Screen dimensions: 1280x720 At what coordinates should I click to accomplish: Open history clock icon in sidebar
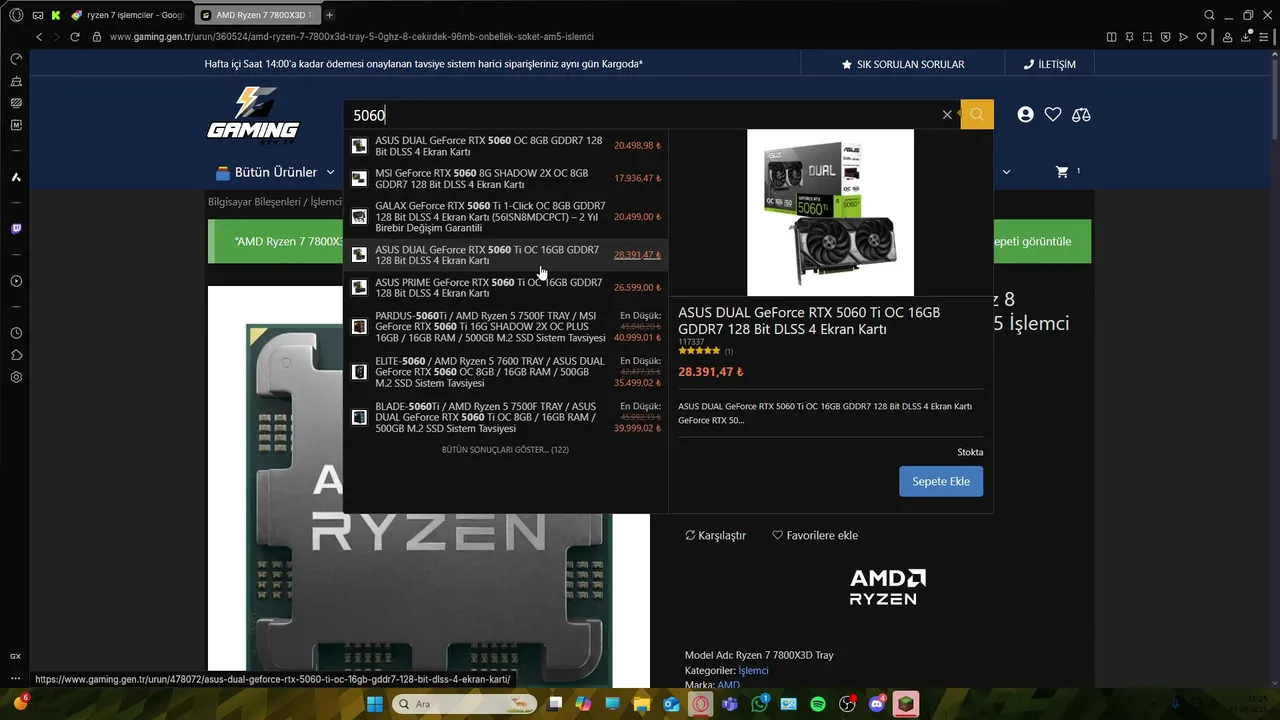click(16, 333)
